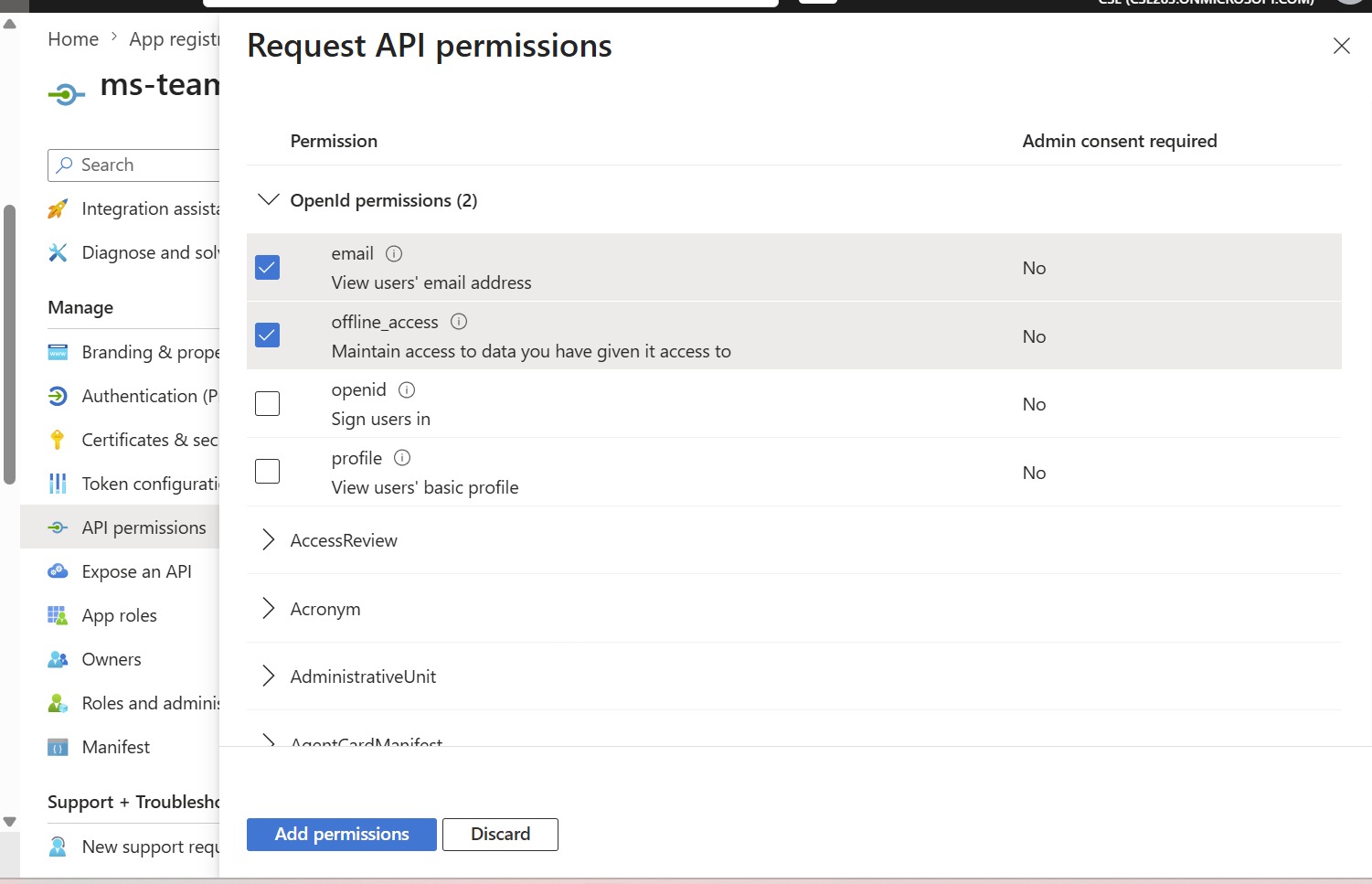Click the info icon beside offline_access
This screenshot has height=884, width=1372.
(x=459, y=322)
